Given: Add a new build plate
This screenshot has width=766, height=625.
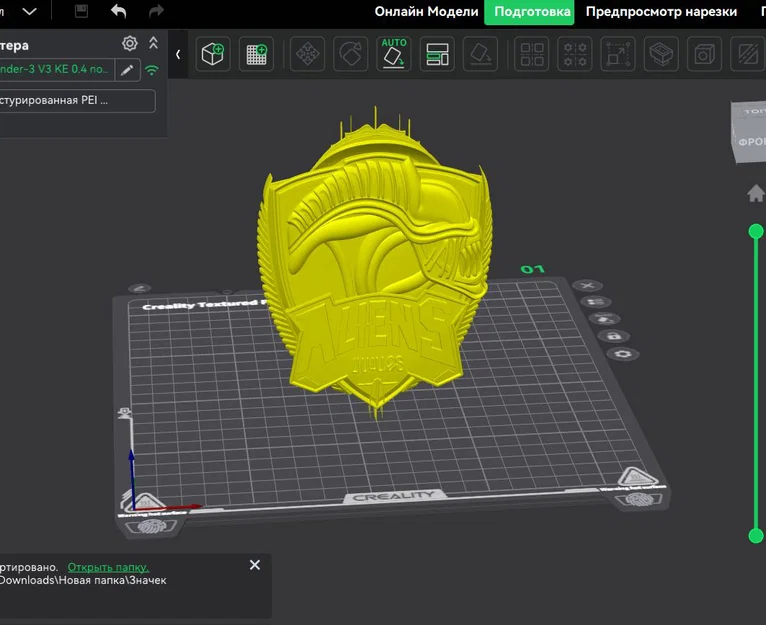Looking at the screenshot, I should (256, 54).
